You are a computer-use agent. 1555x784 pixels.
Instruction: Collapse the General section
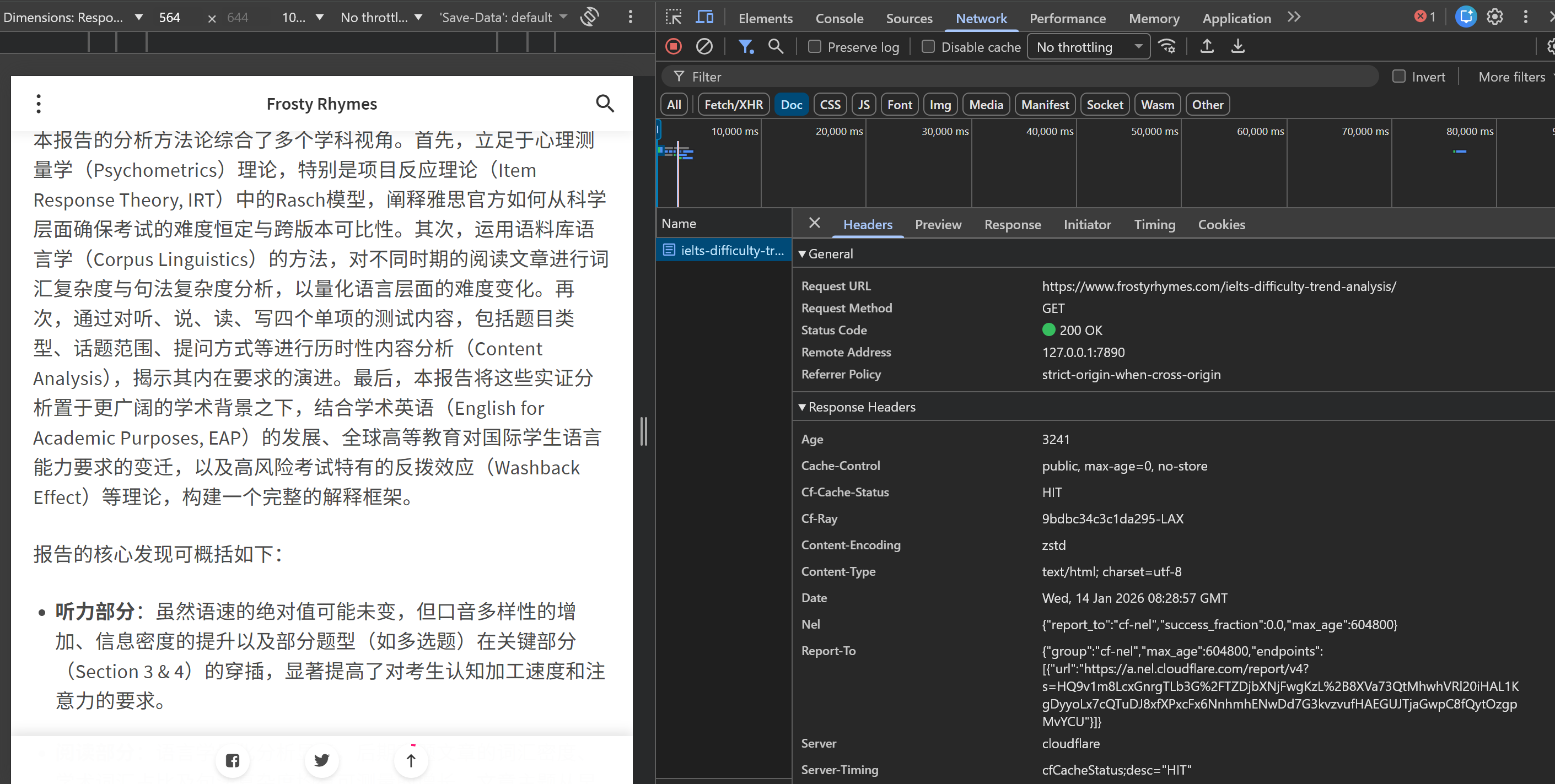[803, 253]
